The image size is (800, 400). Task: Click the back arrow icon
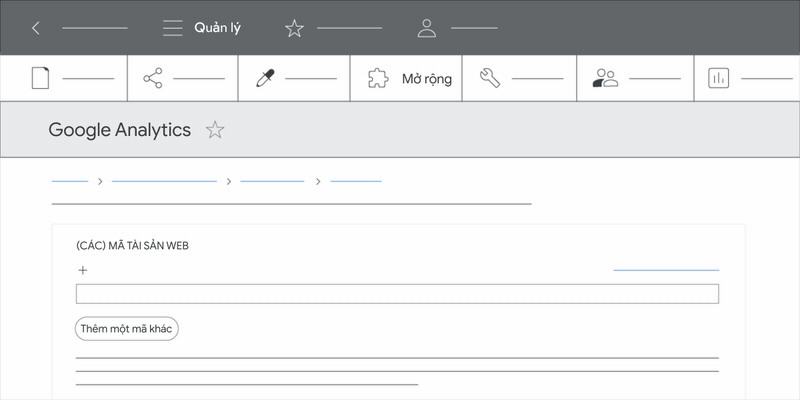36,28
